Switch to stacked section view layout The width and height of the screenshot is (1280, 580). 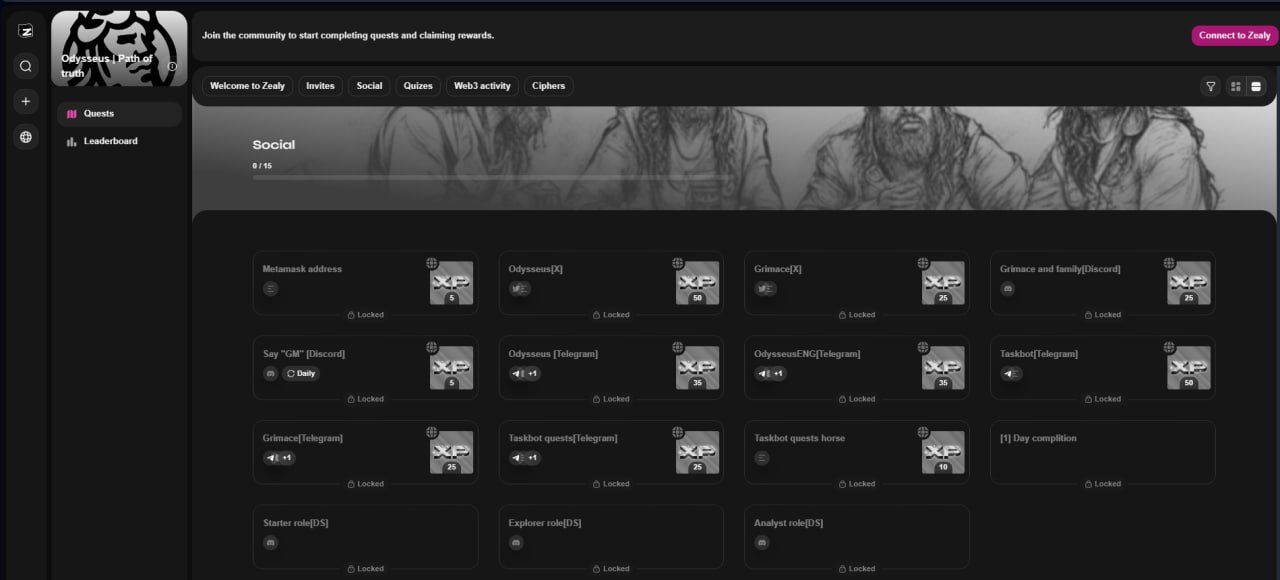[1257, 86]
